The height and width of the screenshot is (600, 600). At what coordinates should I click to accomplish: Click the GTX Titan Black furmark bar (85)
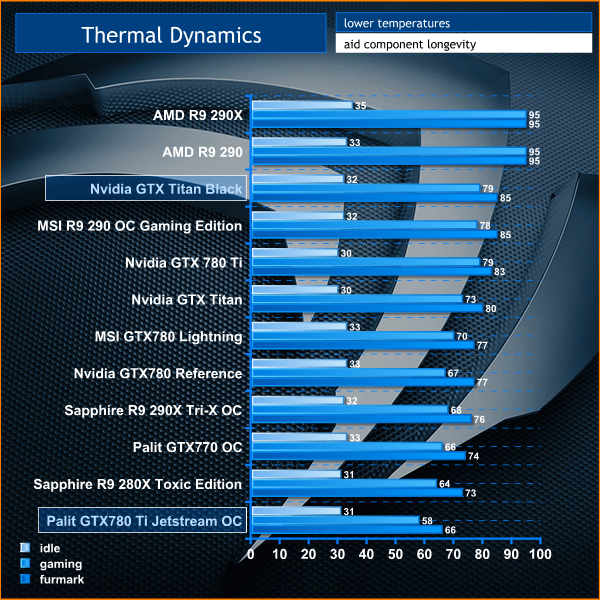[375, 198]
